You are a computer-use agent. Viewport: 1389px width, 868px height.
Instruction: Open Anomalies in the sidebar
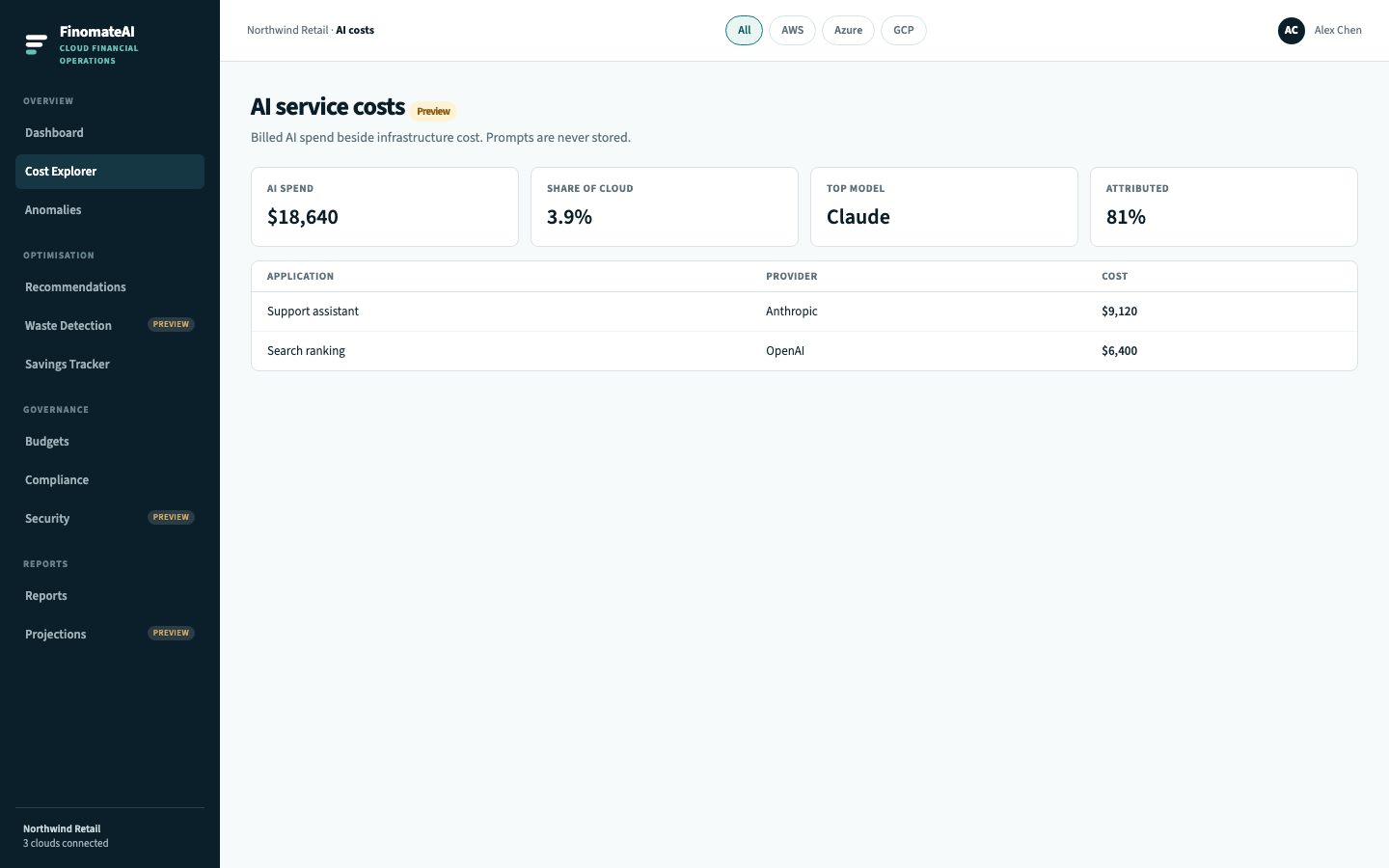[x=110, y=210]
